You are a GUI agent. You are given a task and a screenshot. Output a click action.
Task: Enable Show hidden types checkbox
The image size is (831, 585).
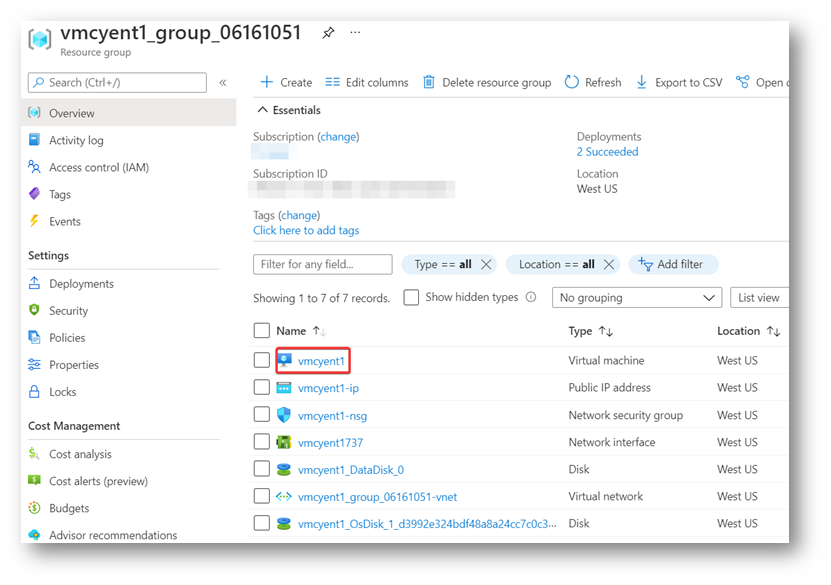(411, 297)
